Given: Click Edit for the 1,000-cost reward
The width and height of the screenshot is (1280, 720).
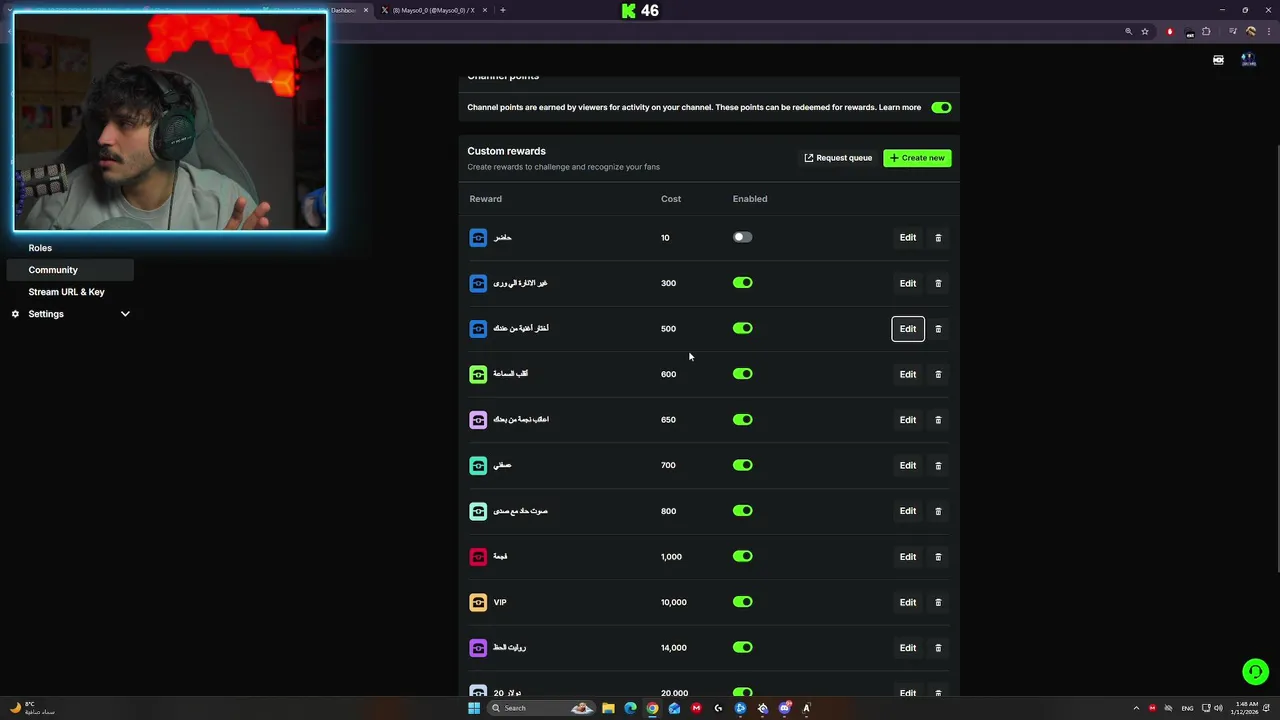Looking at the screenshot, I should point(908,557).
